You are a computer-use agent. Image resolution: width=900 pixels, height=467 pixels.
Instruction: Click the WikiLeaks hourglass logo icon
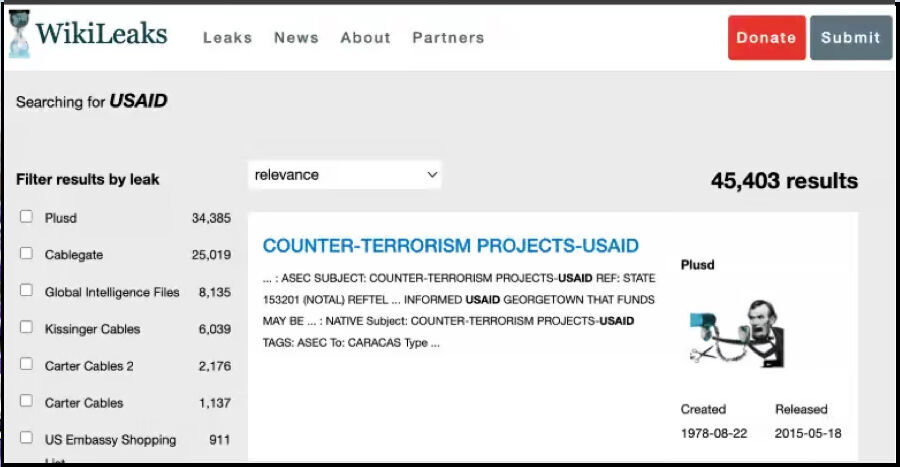[19, 33]
